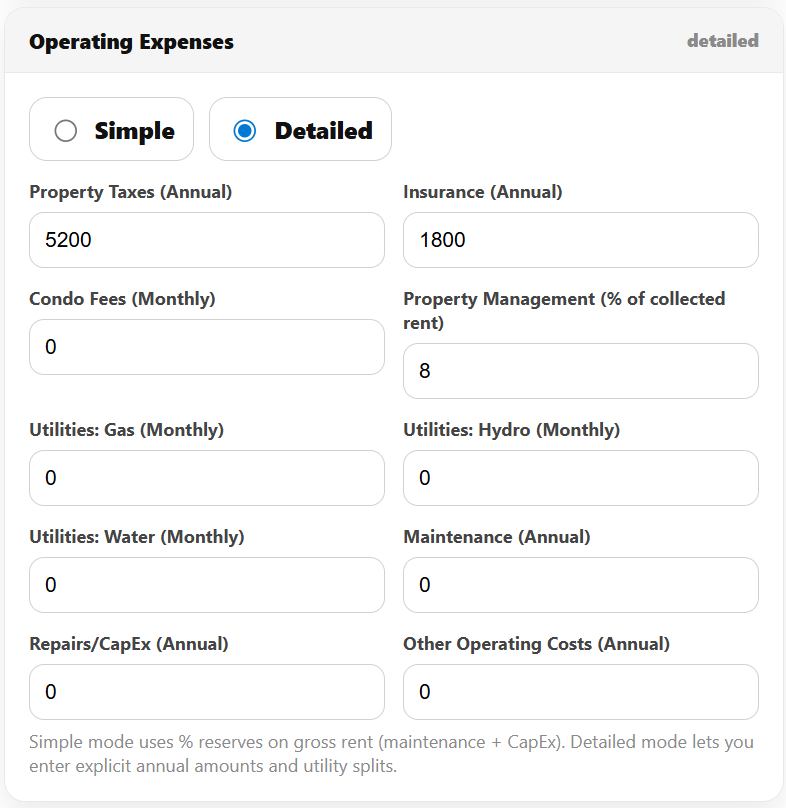The height and width of the screenshot is (808, 786).
Task: Focus the Repairs/CapEx (Annual) field
Action: (207, 692)
